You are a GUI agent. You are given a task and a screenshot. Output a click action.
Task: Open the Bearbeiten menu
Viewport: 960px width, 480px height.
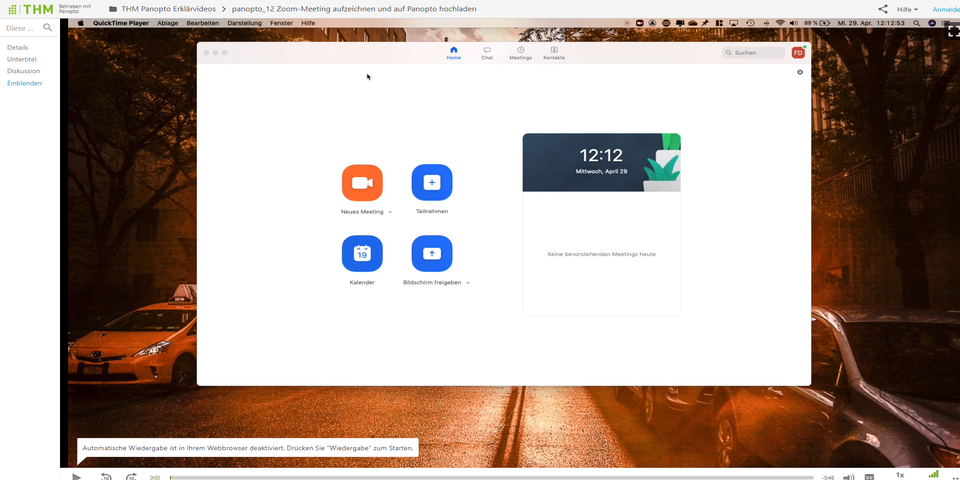[x=203, y=23]
